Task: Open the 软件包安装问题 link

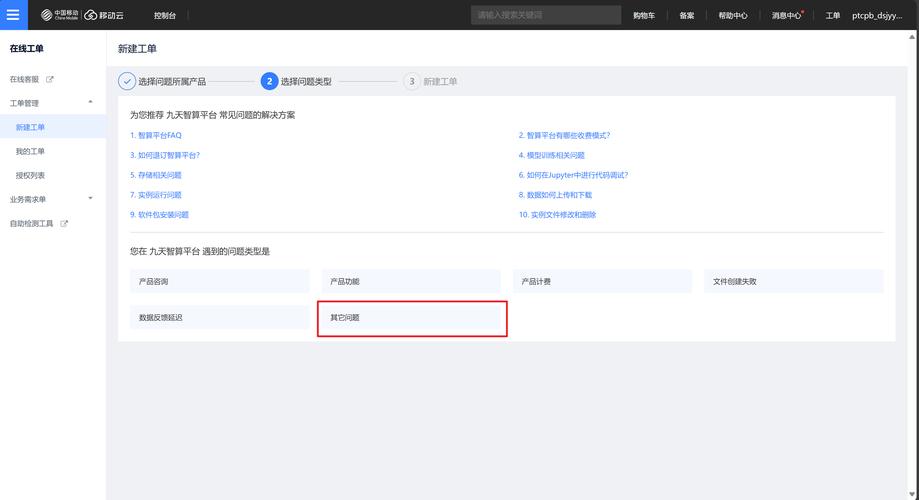Action: [159, 215]
